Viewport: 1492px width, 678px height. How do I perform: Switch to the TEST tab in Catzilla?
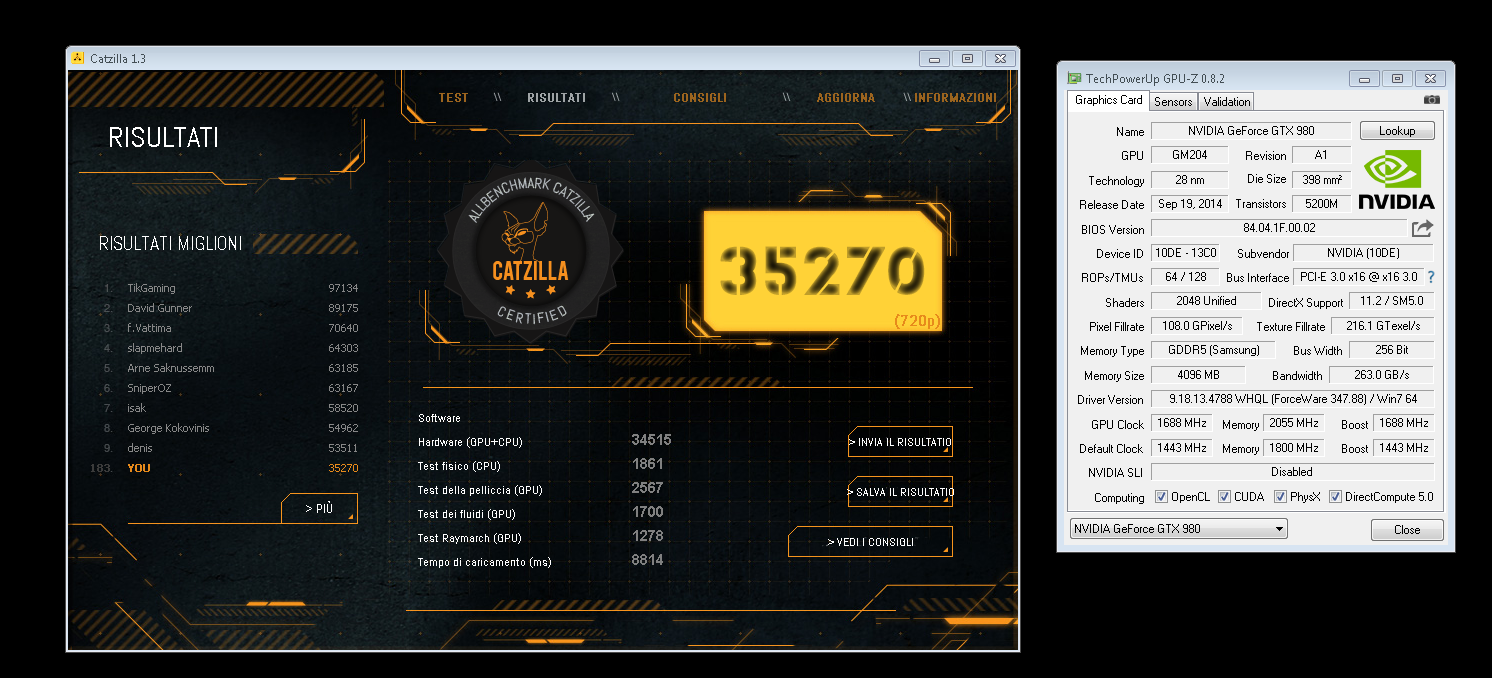(453, 98)
